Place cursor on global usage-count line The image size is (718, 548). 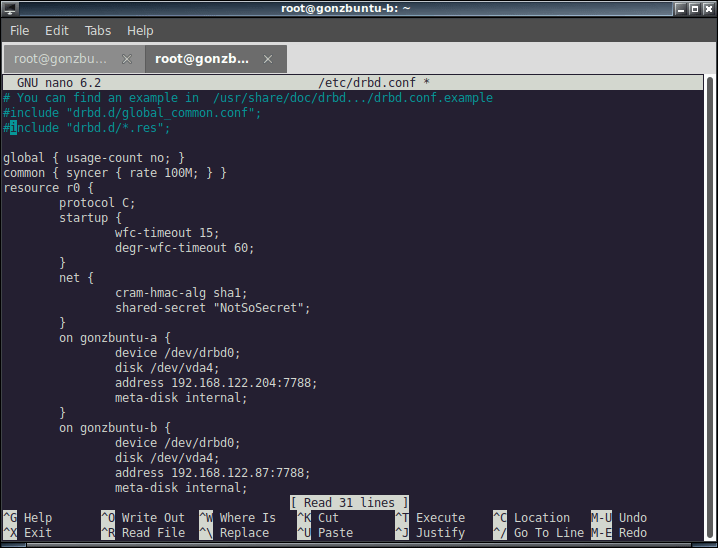click(x=94, y=158)
